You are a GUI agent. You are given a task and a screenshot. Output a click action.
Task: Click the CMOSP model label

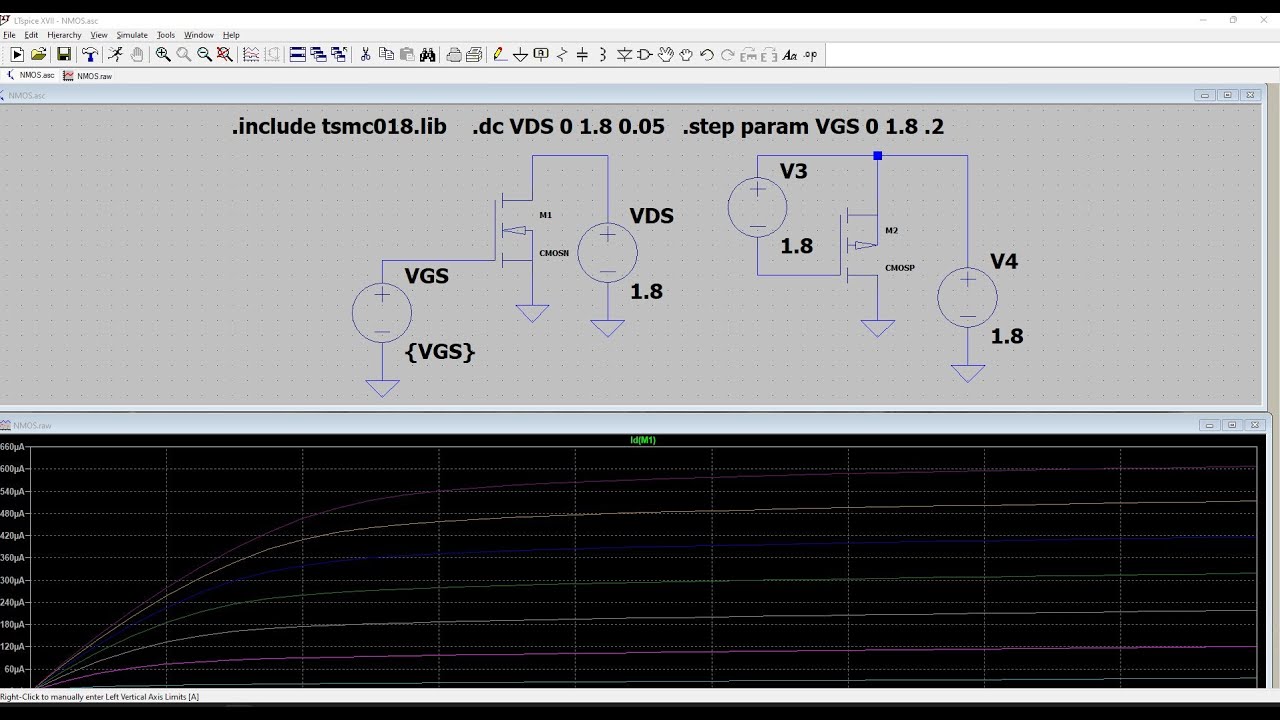(900, 268)
